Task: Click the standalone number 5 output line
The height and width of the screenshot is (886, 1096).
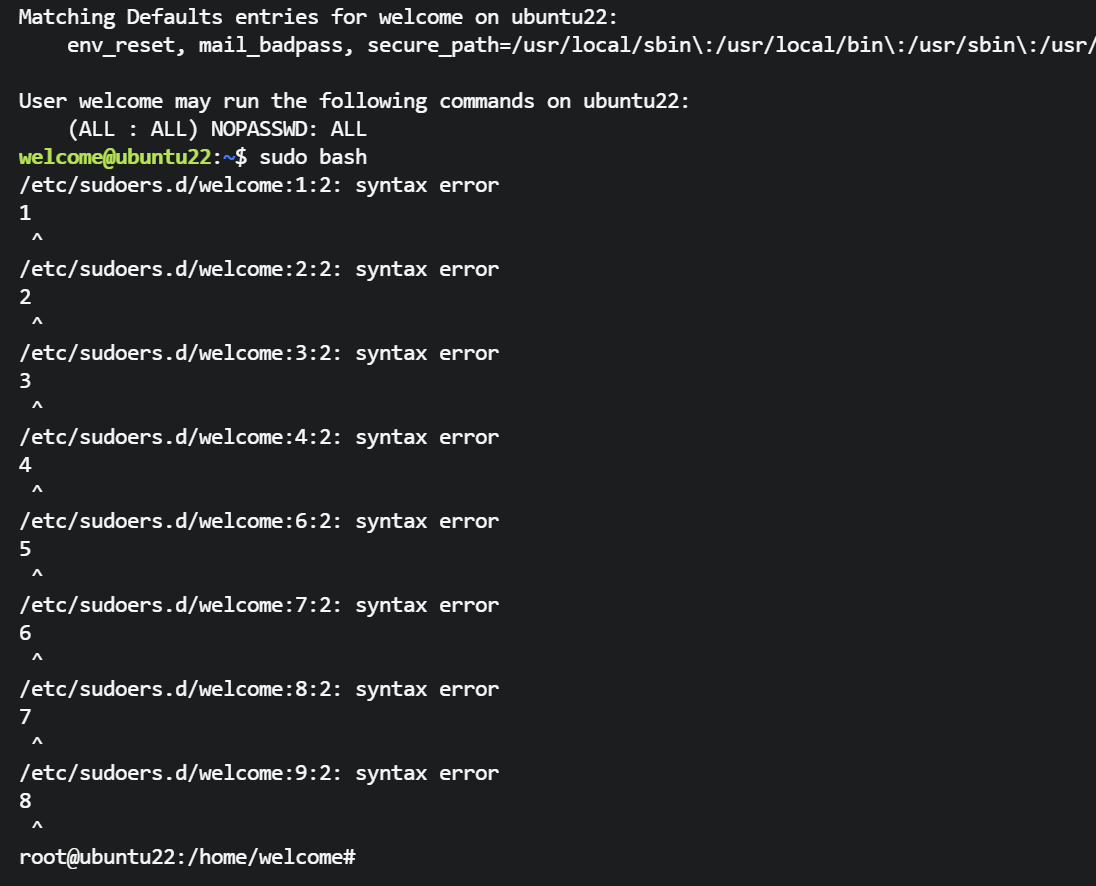Action: pos(25,549)
